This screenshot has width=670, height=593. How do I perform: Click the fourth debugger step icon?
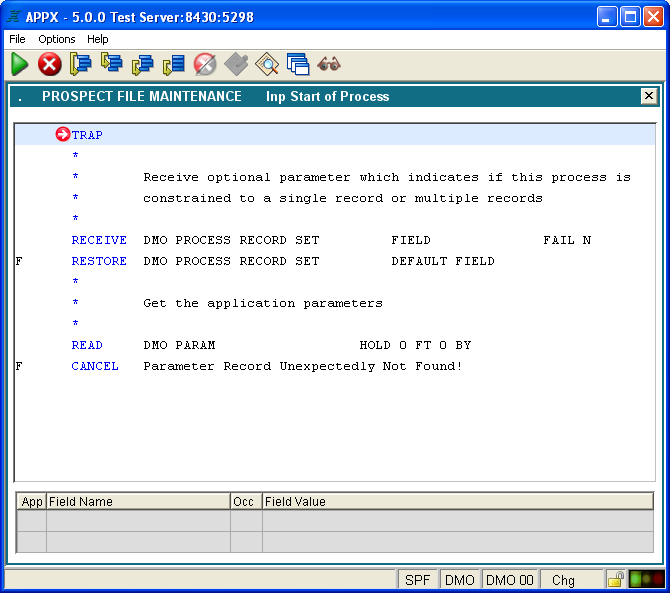(x=174, y=64)
